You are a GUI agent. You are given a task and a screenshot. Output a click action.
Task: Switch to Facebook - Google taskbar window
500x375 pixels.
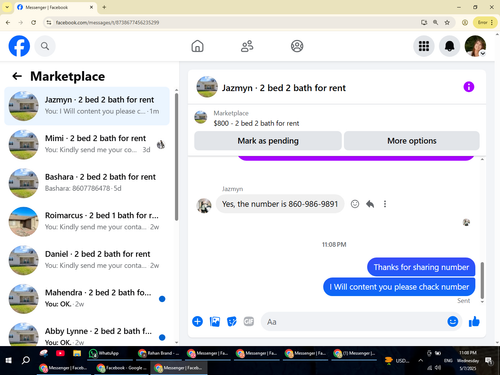pyautogui.click(x=122, y=368)
